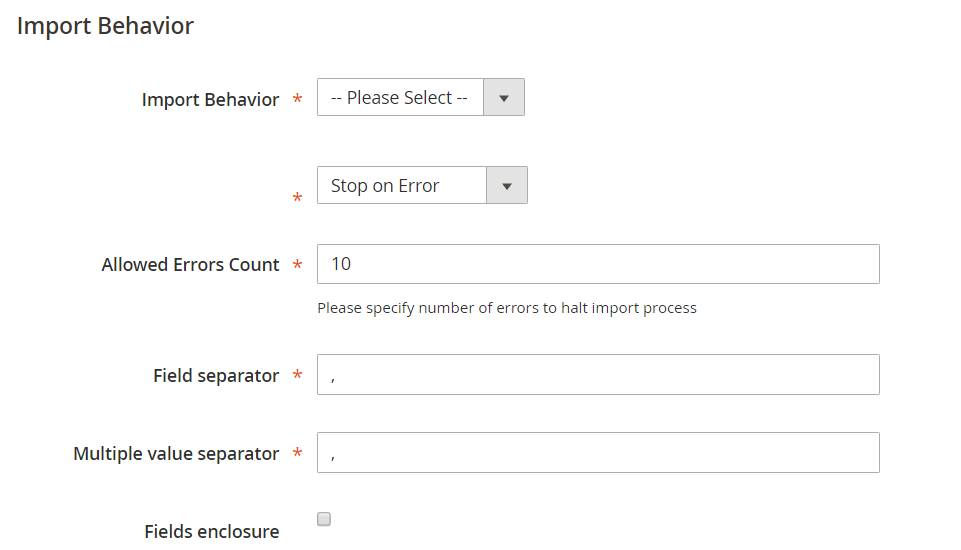Expand the Stop on Error dropdown arrow

(x=507, y=185)
